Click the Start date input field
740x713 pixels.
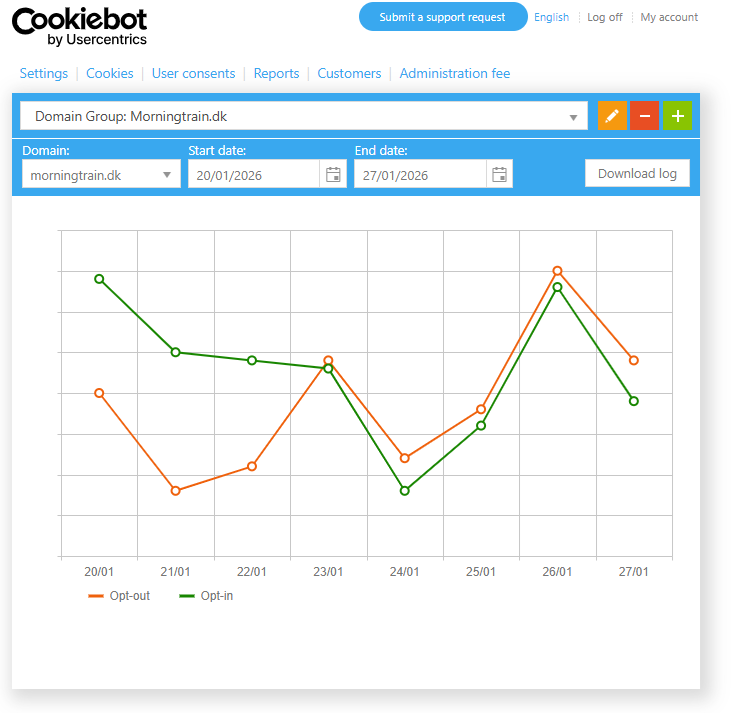click(255, 175)
